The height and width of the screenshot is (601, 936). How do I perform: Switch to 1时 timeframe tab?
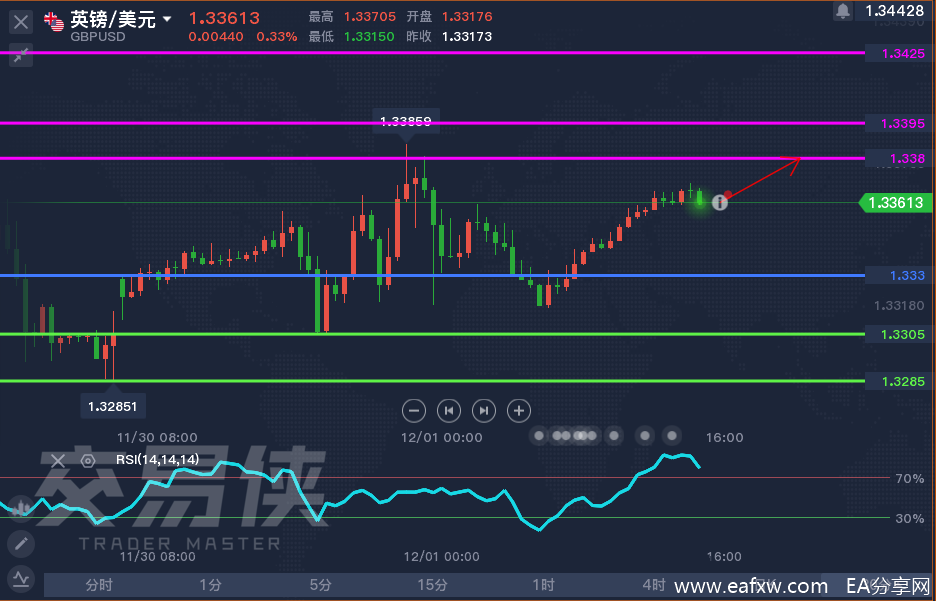(543, 585)
